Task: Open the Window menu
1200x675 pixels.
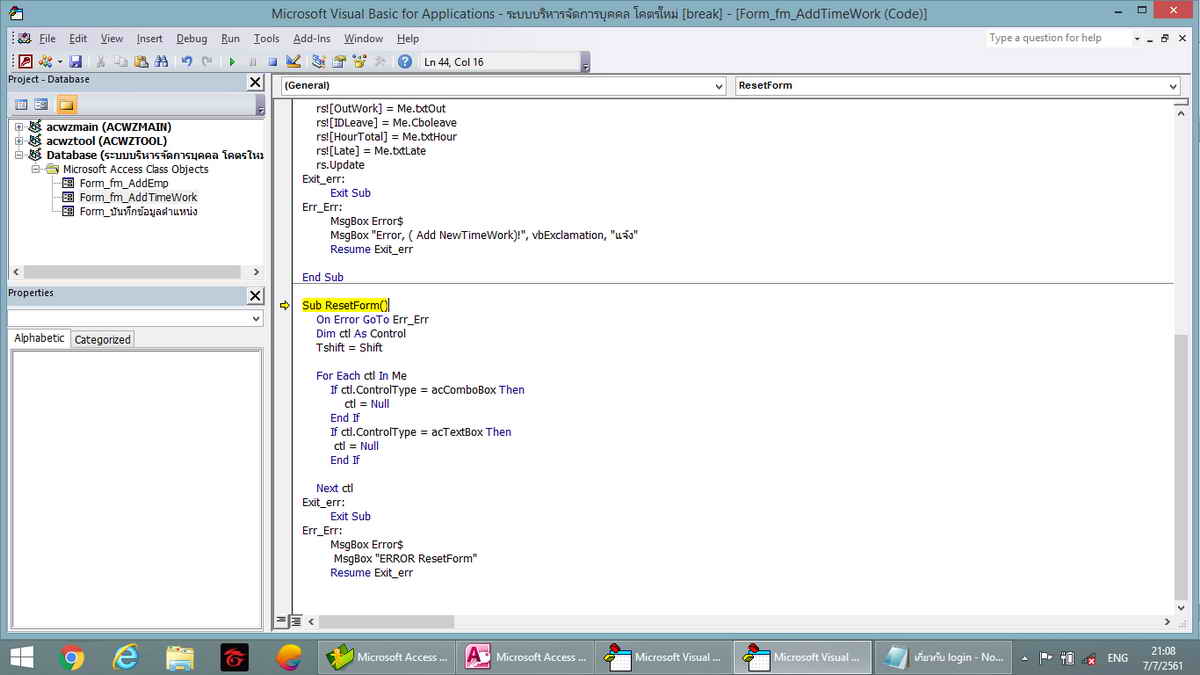Action: [363, 38]
